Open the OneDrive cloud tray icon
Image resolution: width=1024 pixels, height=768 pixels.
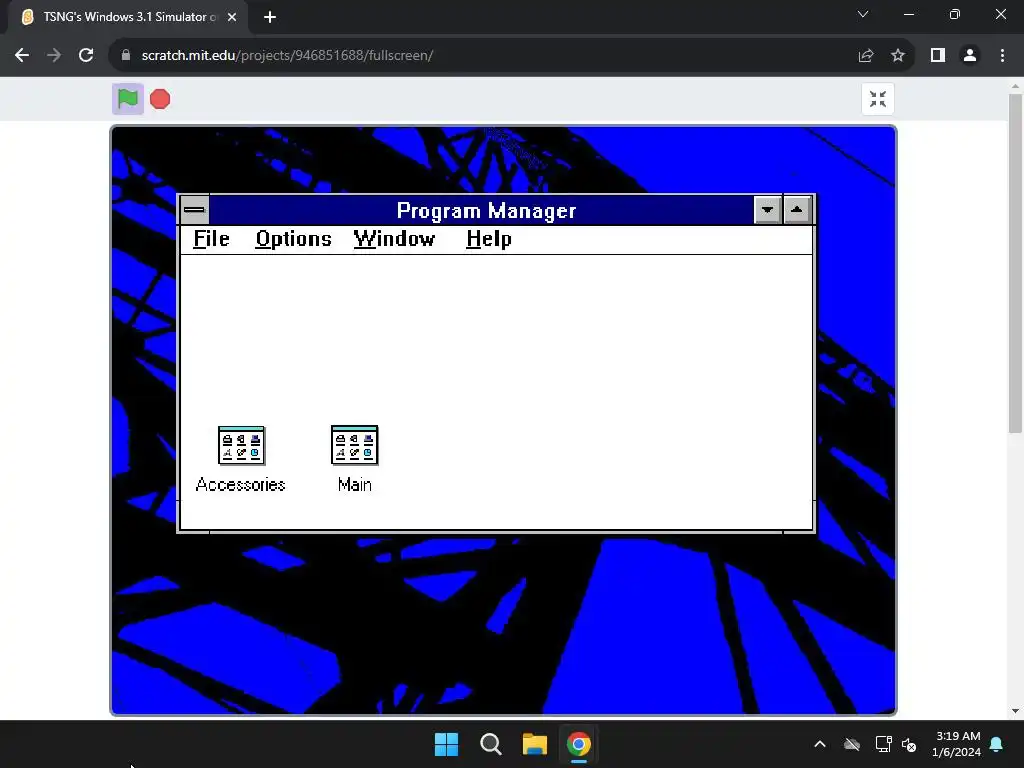tap(852, 744)
